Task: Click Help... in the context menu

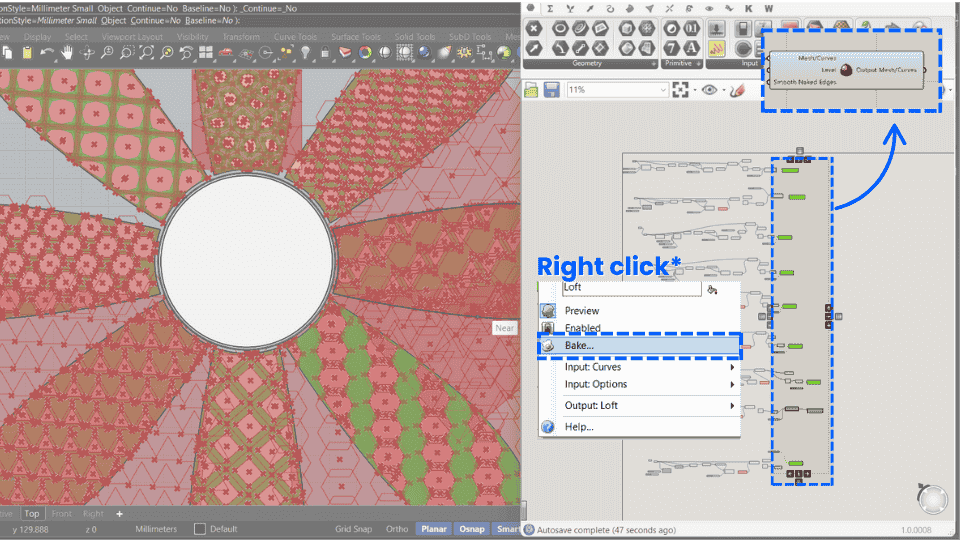Action: (x=580, y=427)
